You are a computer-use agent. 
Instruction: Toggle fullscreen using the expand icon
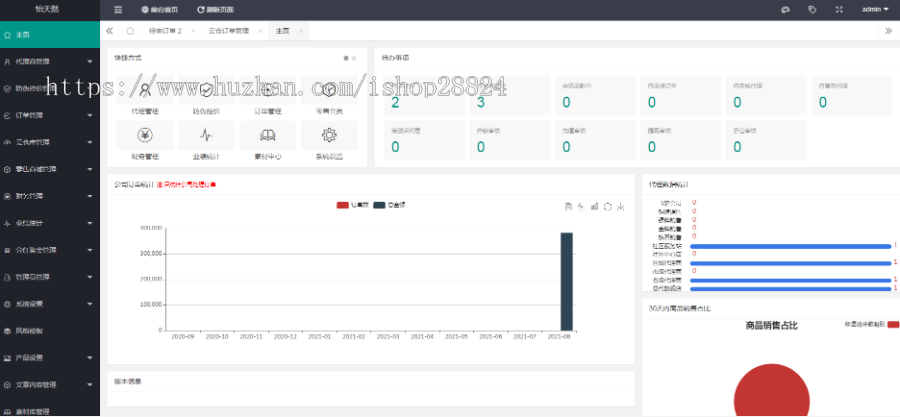tap(839, 10)
